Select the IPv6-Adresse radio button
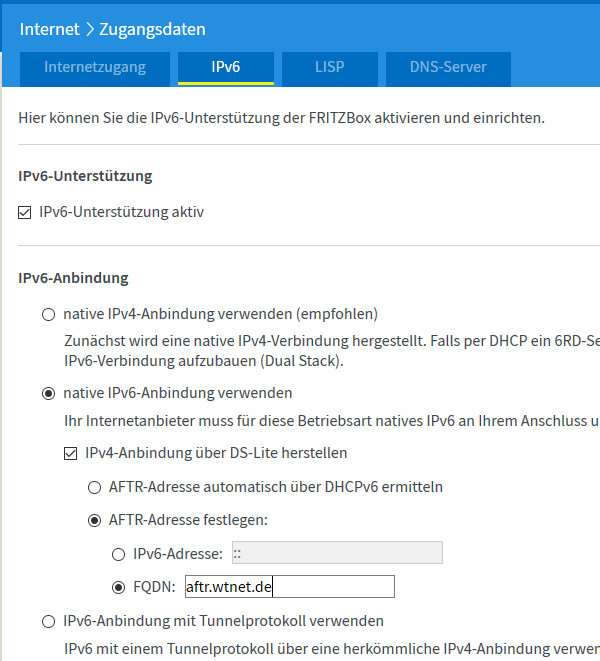 point(118,554)
